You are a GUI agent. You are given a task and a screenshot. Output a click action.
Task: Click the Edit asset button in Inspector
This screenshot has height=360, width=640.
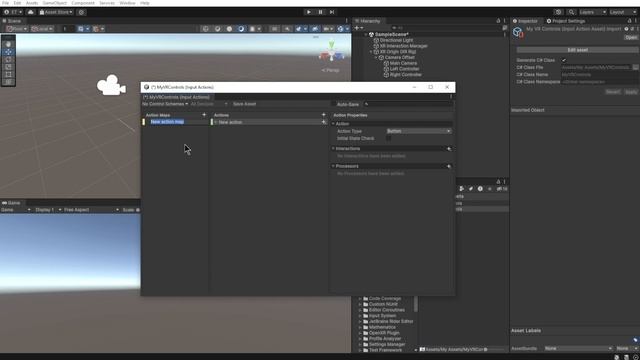click(x=577, y=50)
